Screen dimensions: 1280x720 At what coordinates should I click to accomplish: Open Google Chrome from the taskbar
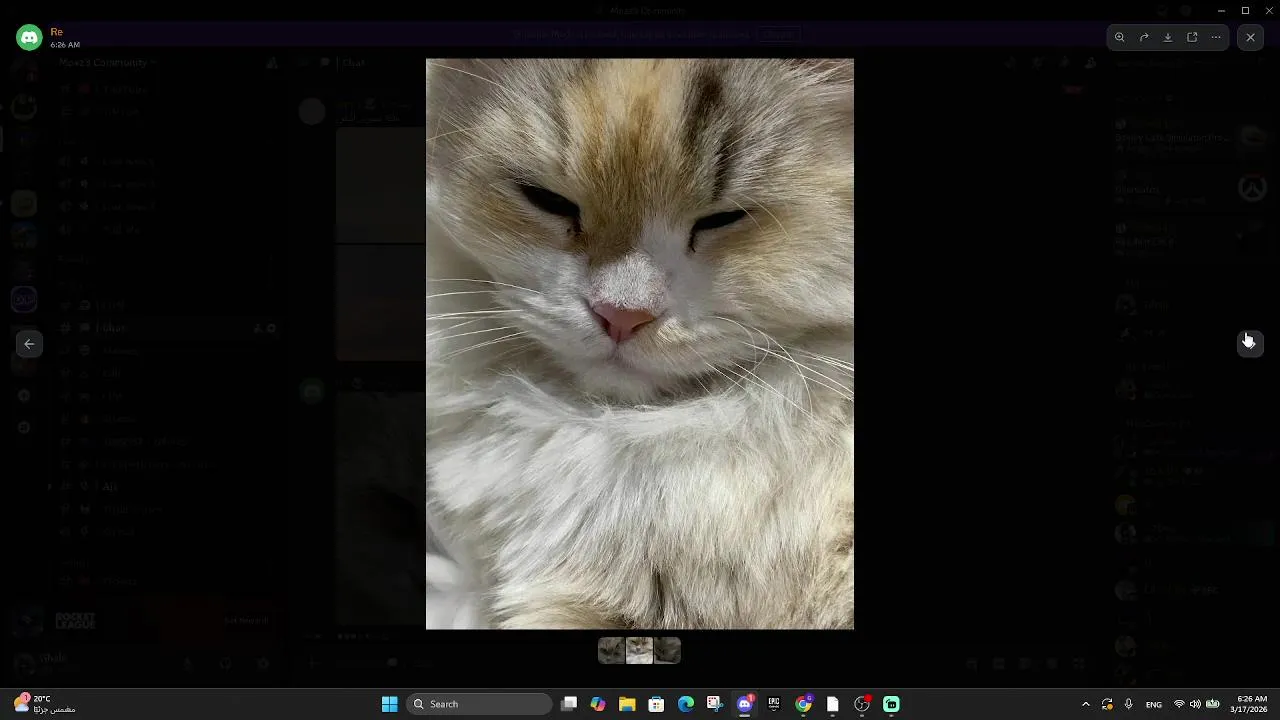(x=803, y=704)
